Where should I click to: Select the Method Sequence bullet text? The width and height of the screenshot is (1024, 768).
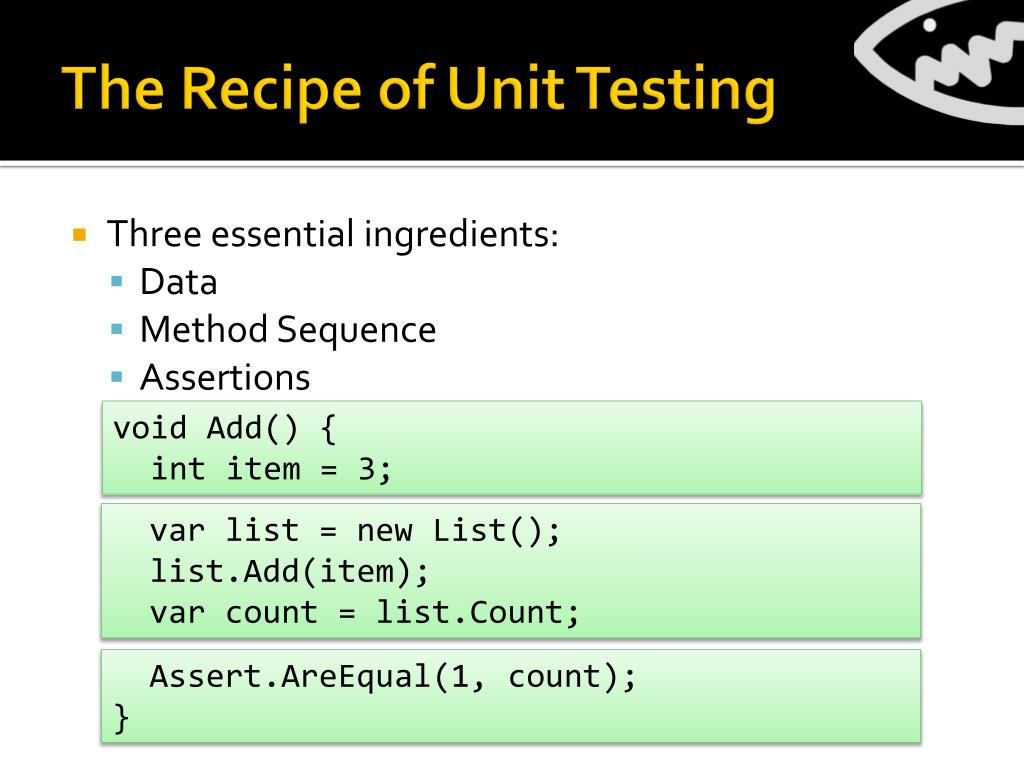(288, 330)
